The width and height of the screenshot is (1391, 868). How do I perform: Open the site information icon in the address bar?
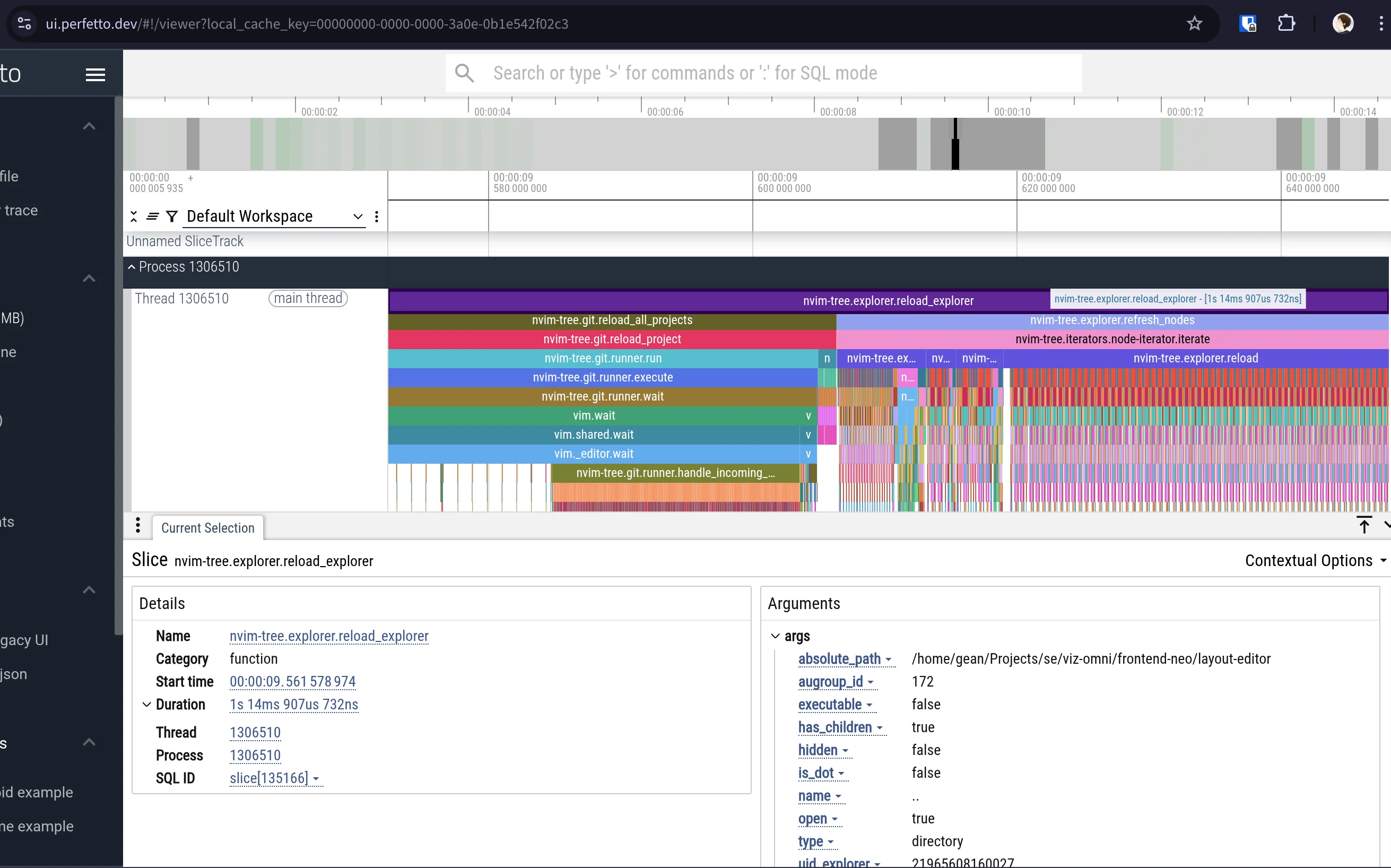point(24,23)
